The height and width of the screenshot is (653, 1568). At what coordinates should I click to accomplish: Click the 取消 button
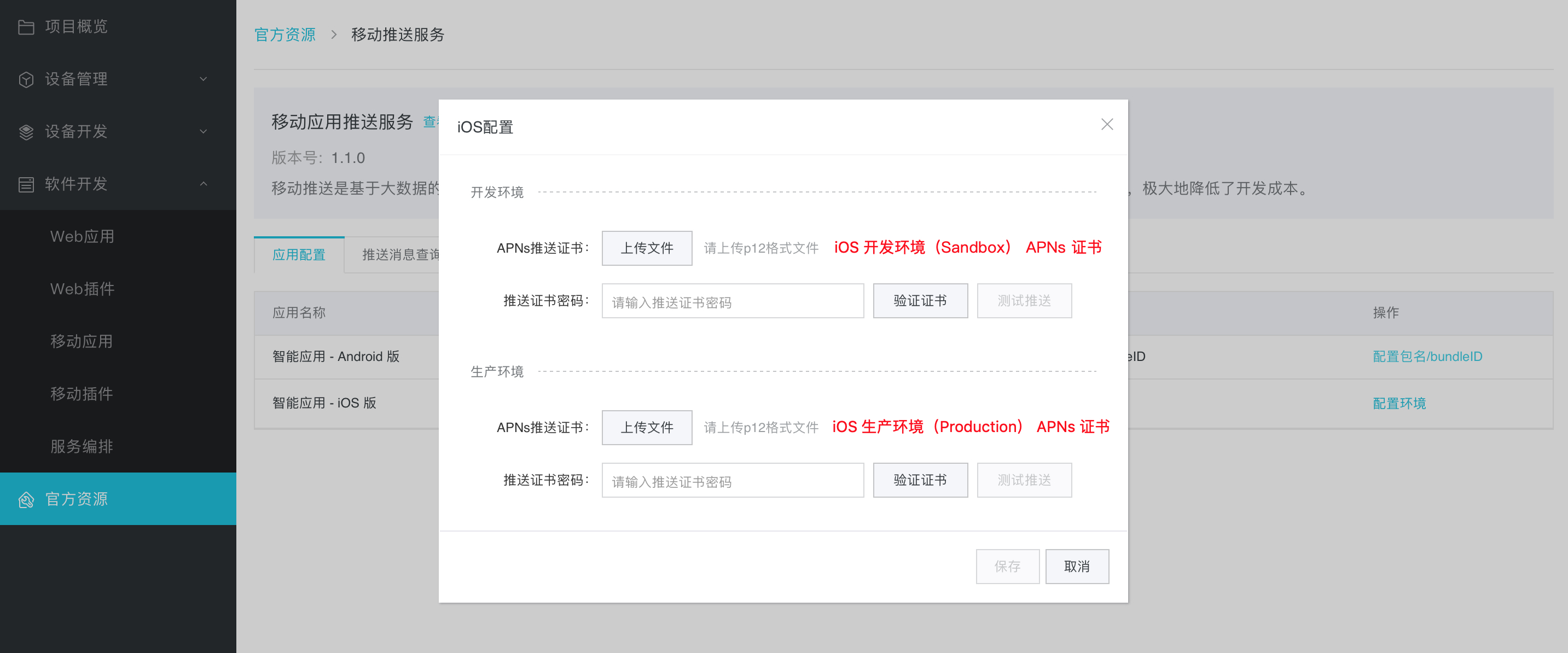[x=1077, y=567]
